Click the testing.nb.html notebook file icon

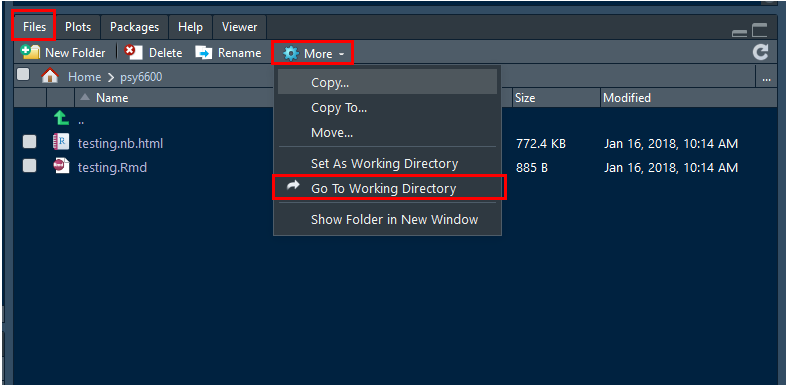pos(61,142)
